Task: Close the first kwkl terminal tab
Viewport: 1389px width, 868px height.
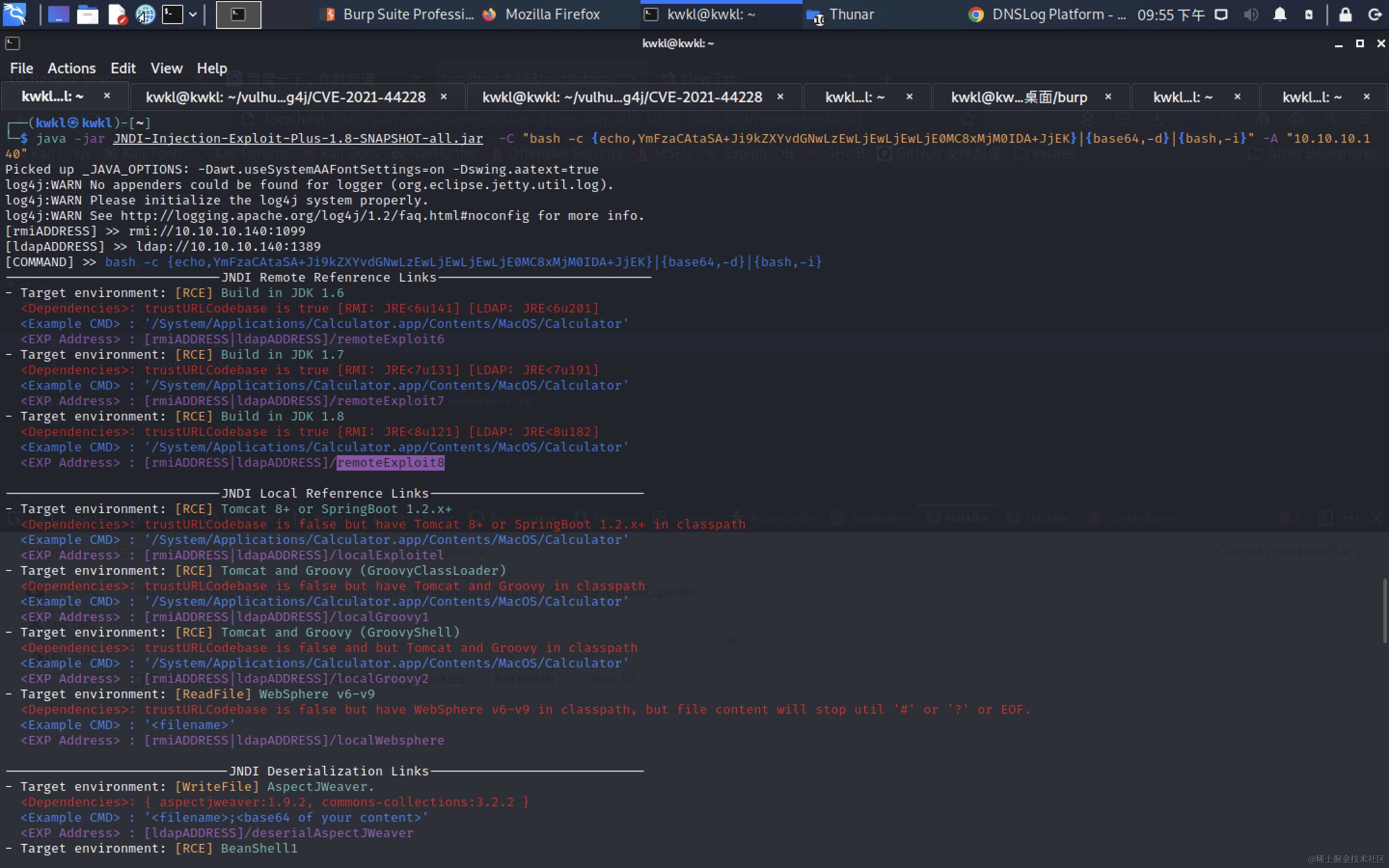Action: 107,96
